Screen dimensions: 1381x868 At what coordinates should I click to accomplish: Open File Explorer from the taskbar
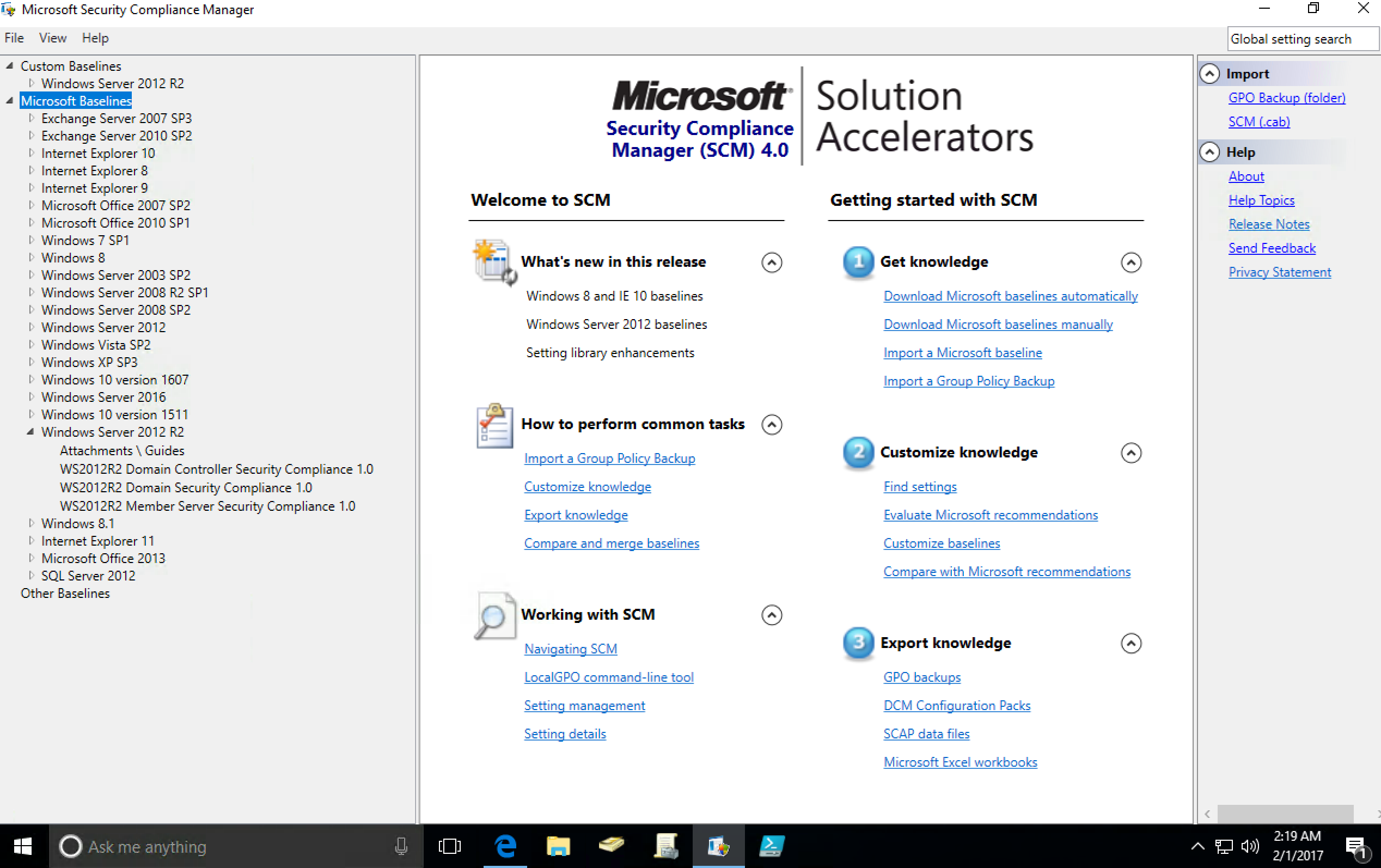click(558, 846)
